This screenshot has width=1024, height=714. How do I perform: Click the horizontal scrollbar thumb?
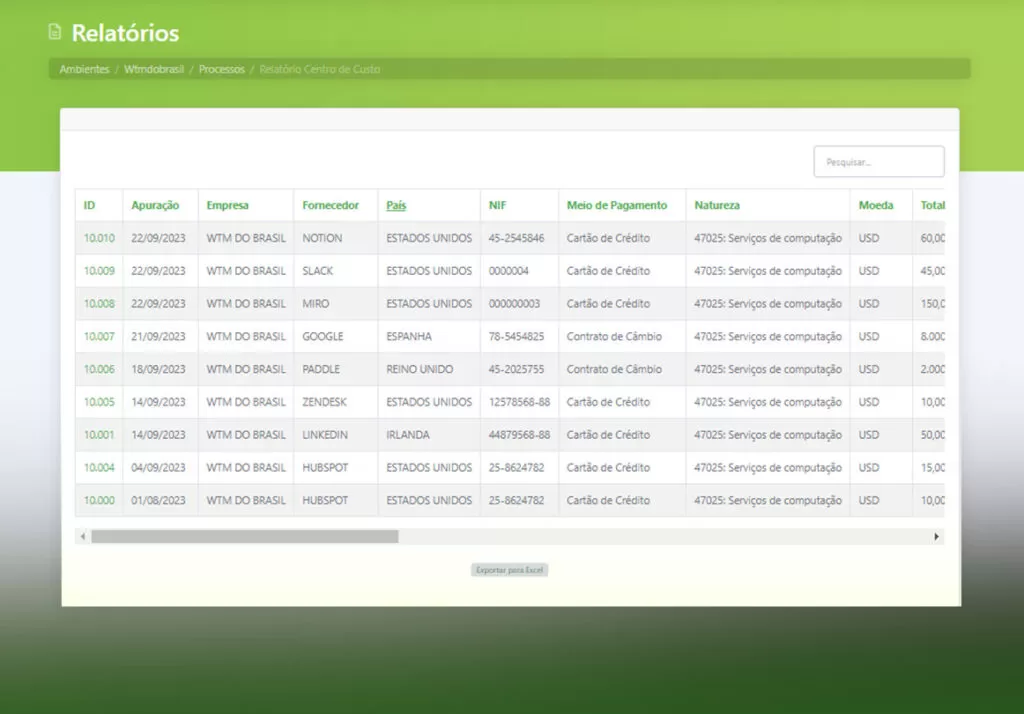[245, 536]
